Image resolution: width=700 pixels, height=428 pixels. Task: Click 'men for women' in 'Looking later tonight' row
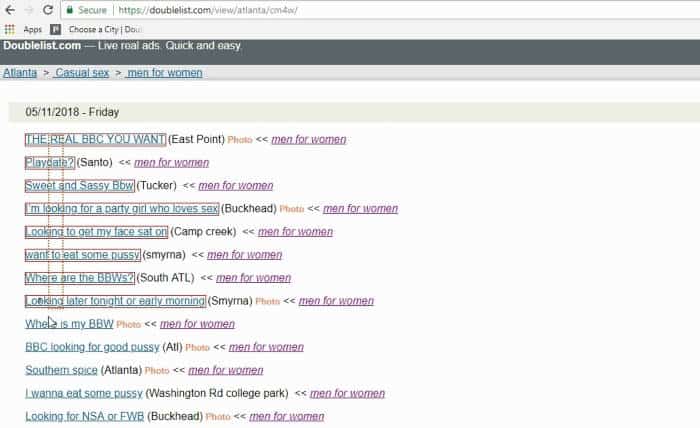coord(336,301)
